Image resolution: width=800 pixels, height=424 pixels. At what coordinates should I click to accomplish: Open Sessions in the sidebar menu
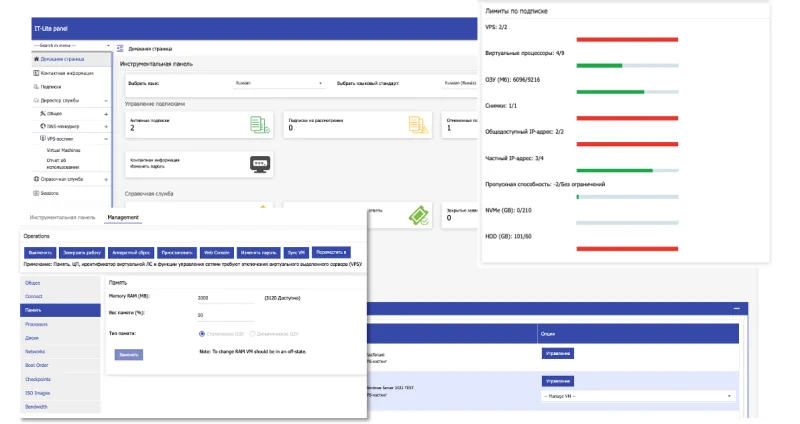coord(49,193)
